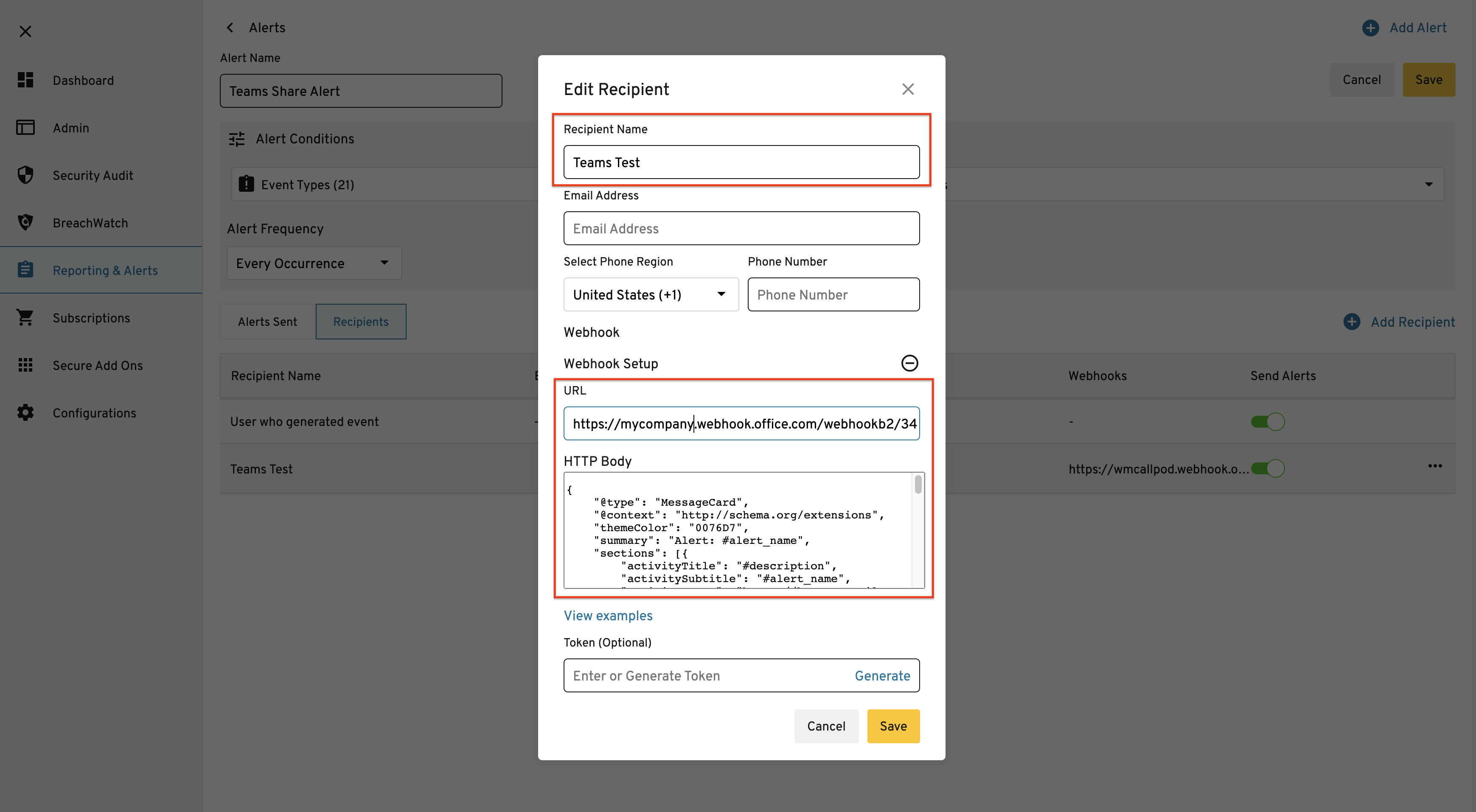Image resolution: width=1476 pixels, height=812 pixels.
Task: Toggle Send Alerts for User who generated event
Action: point(1268,422)
